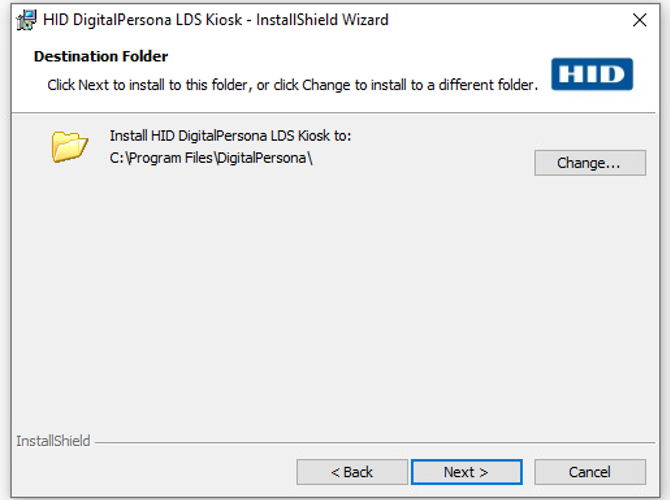Click the horizontal divider line beside InstallShield
Image resolution: width=670 pixels, height=500 pixels.
pyautogui.click(x=370, y=441)
